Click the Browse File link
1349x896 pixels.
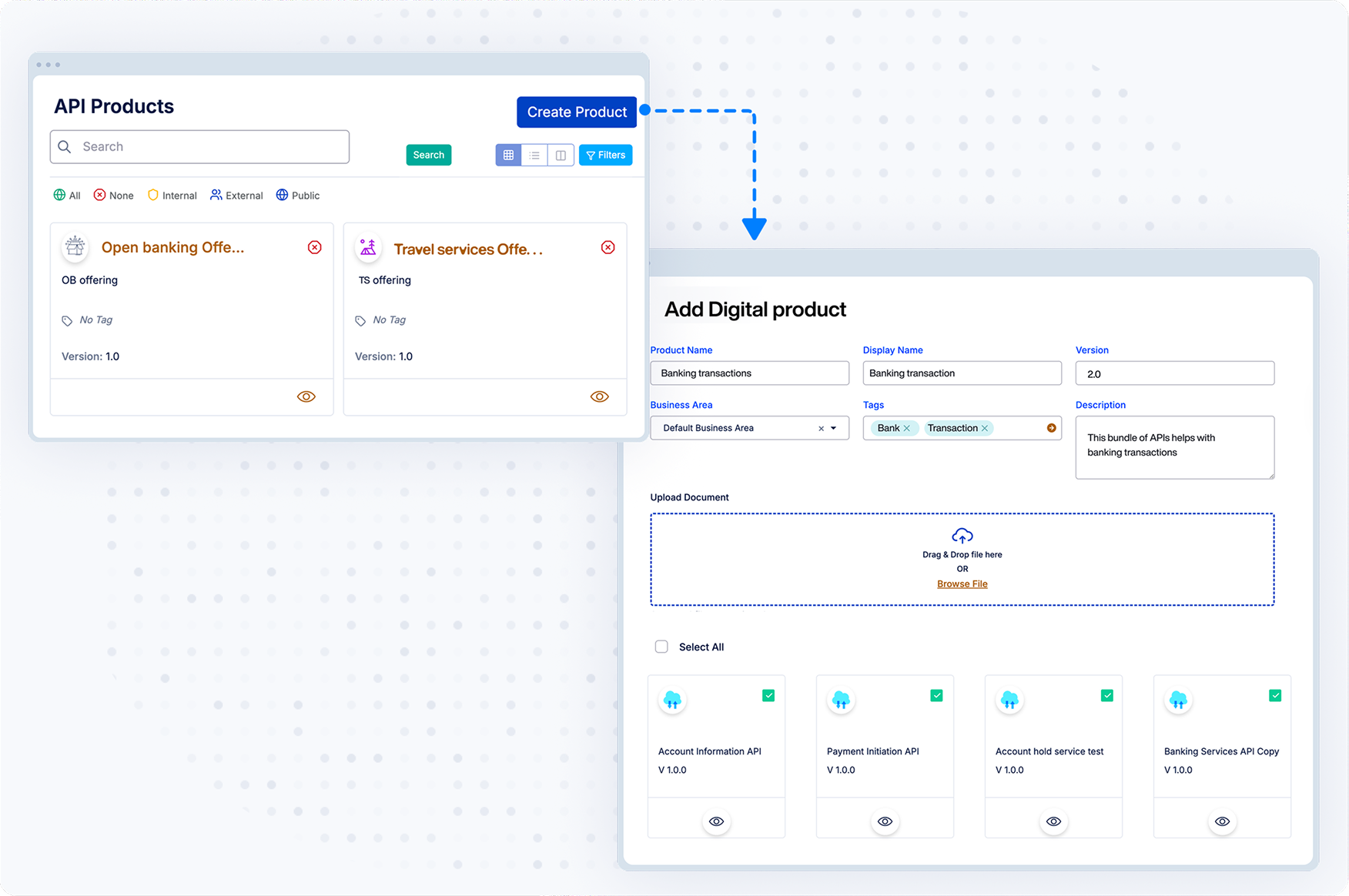click(x=962, y=583)
